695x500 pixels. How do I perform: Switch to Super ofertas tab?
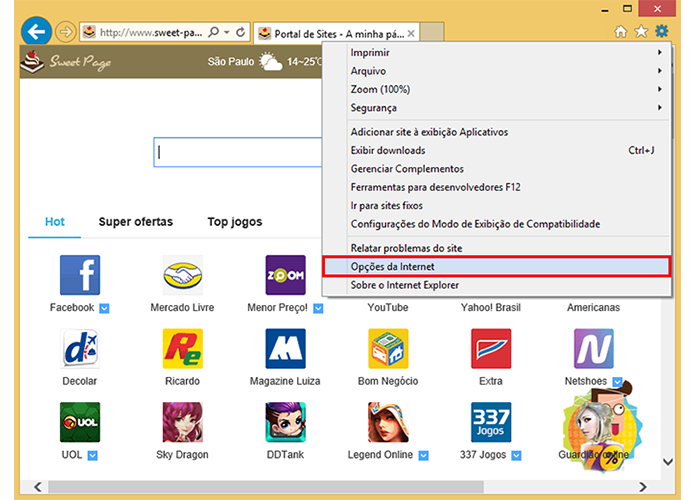136,222
